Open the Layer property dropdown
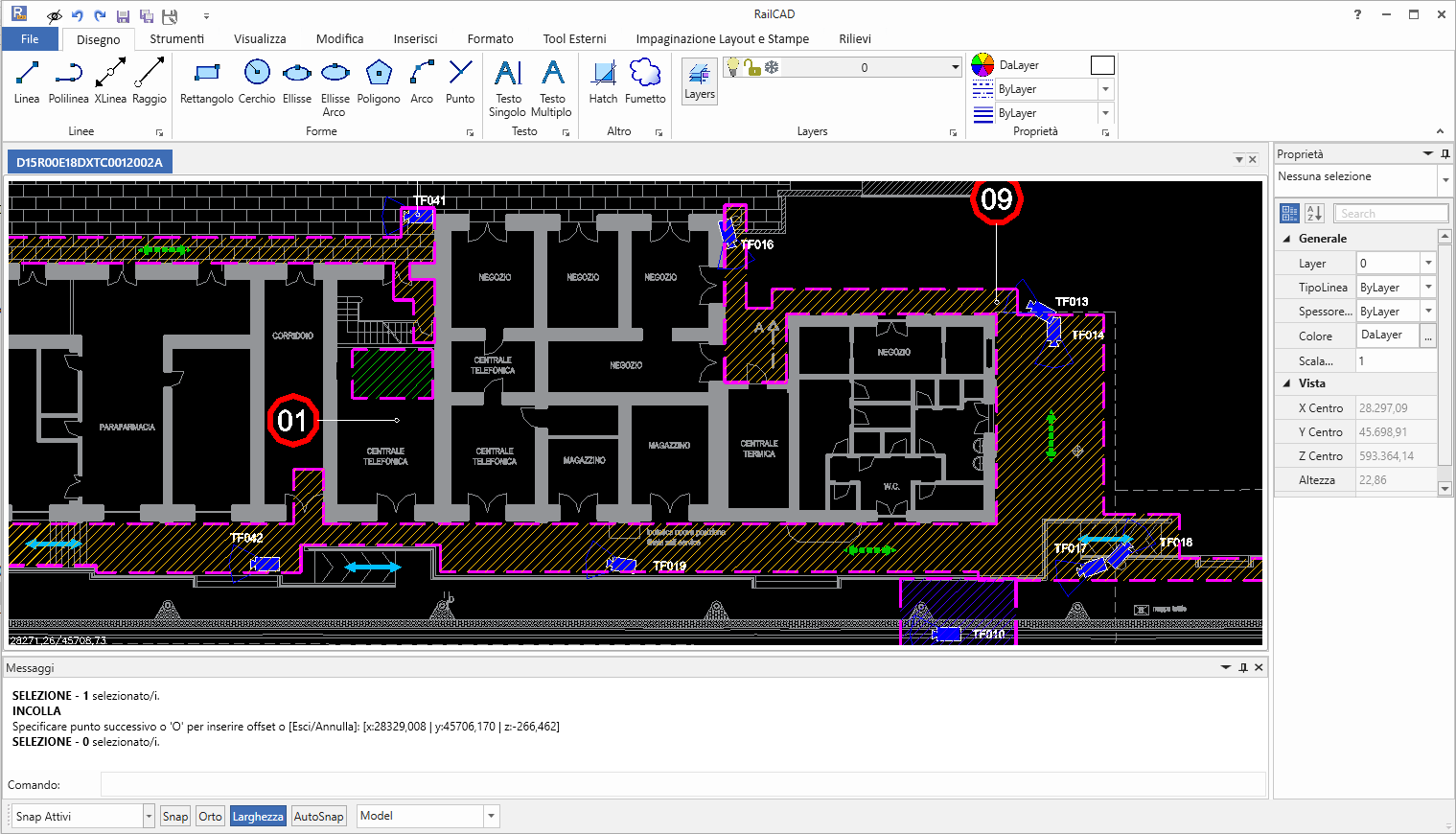1456x834 pixels. click(1428, 263)
